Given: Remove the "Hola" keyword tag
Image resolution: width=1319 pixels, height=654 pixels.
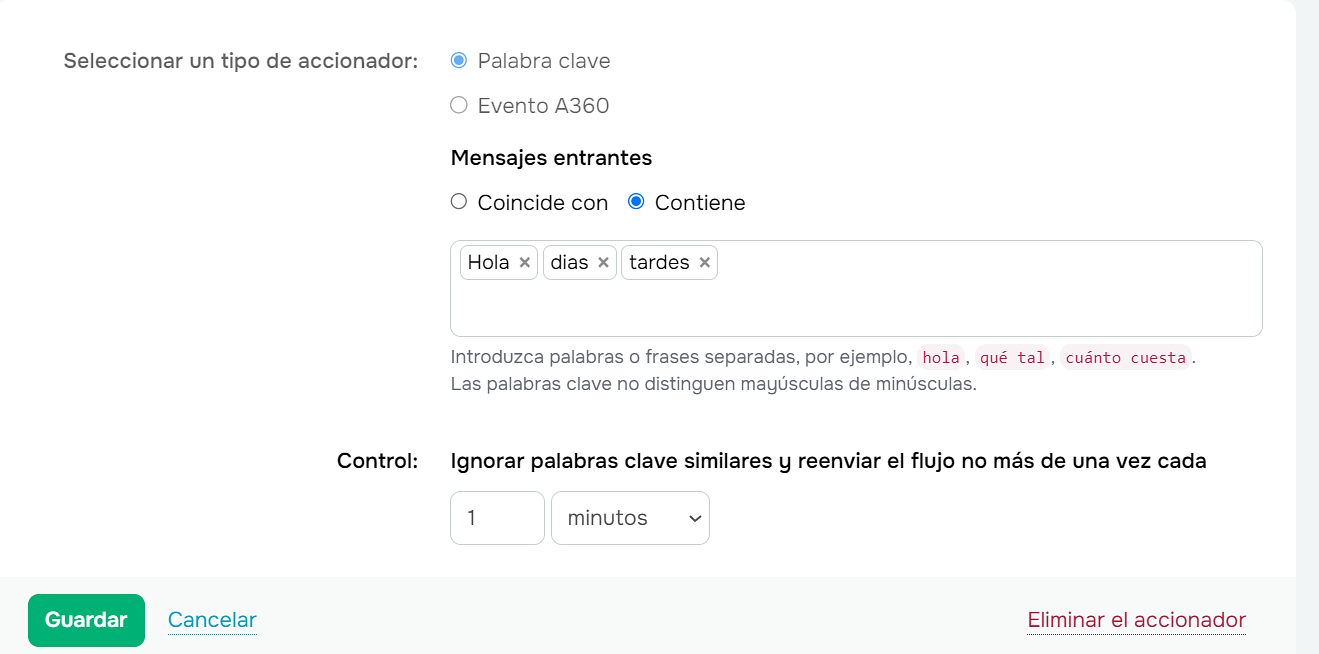Looking at the screenshot, I should pos(524,262).
